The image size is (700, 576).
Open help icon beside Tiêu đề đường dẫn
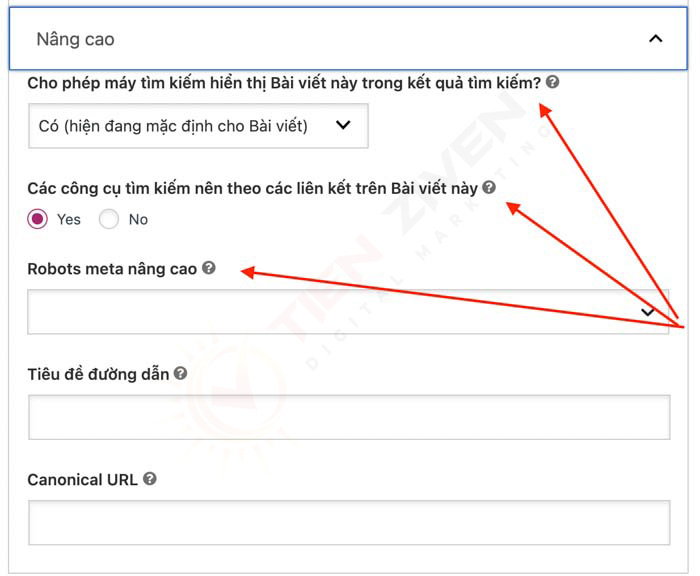tap(180, 373)
